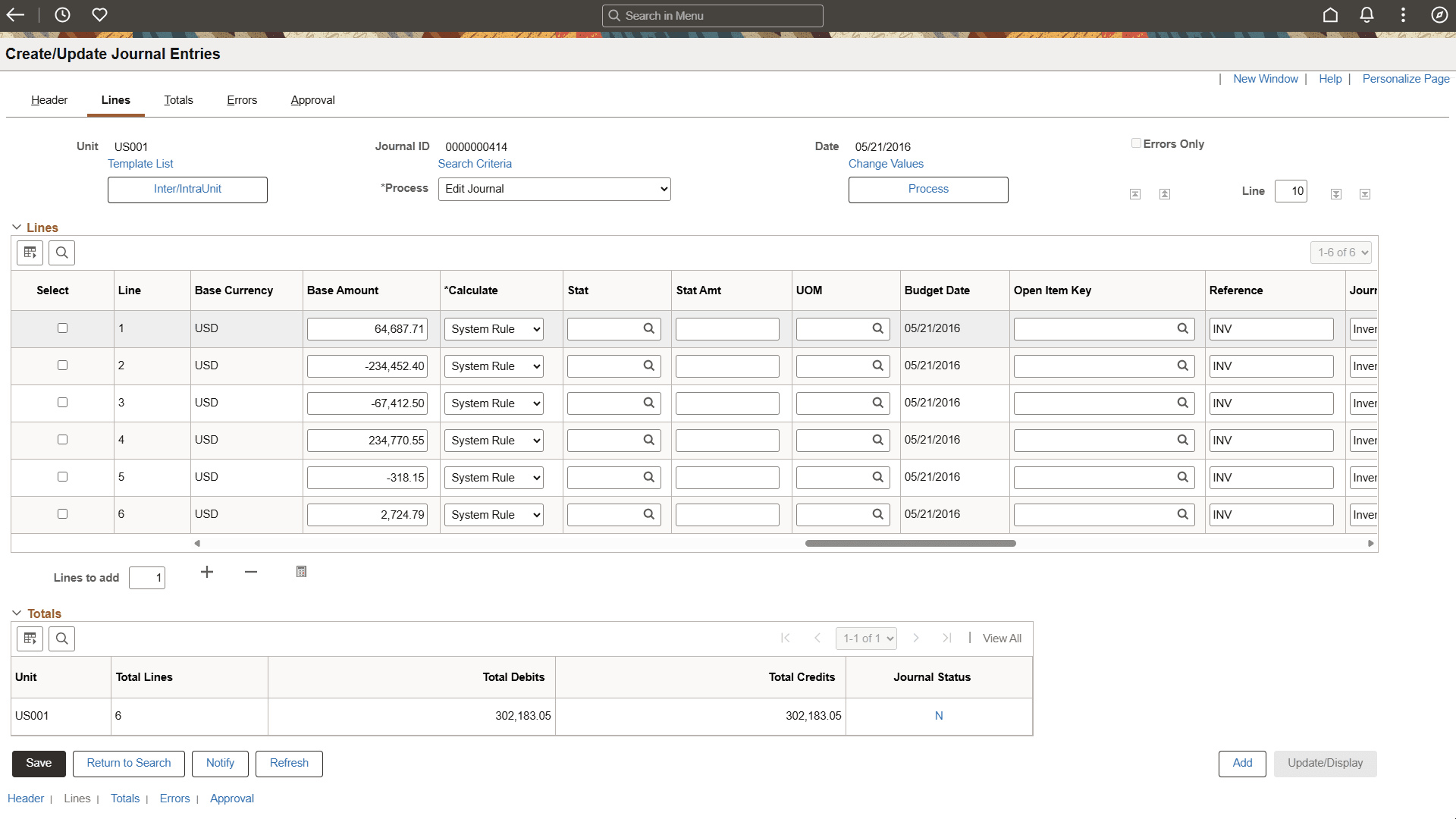Screen dimensions: 1456x819
Task: Go to home page icon
Action: click(x=1330, y=15)
